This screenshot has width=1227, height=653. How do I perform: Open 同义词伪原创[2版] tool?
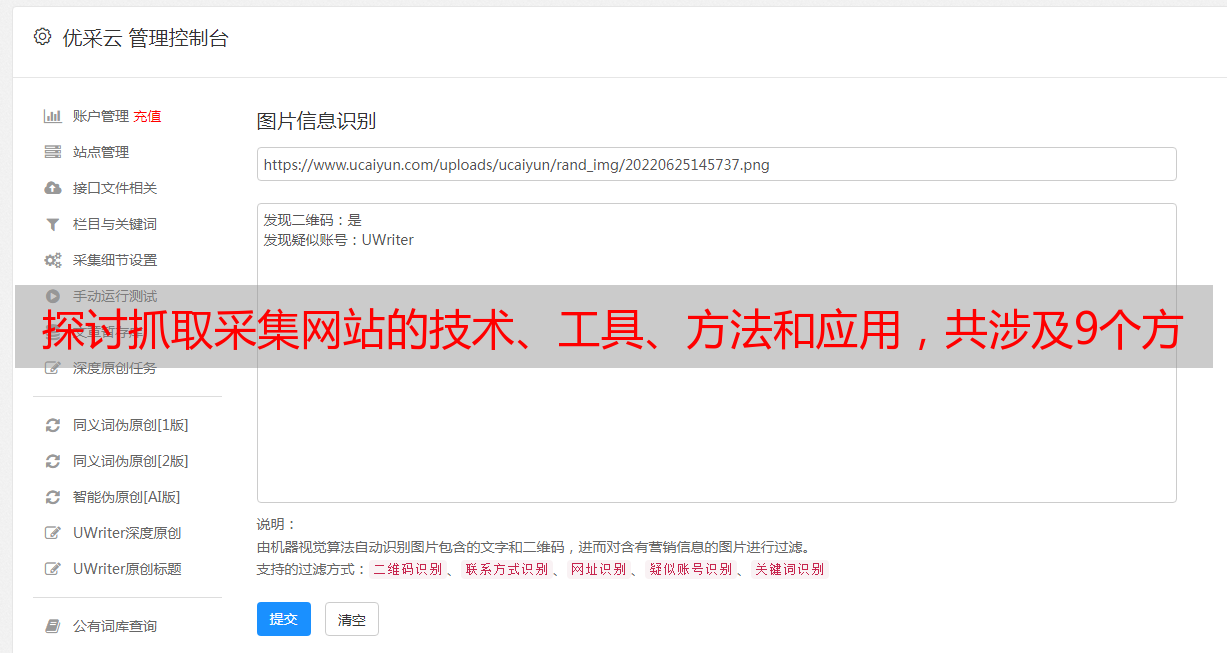131,461
